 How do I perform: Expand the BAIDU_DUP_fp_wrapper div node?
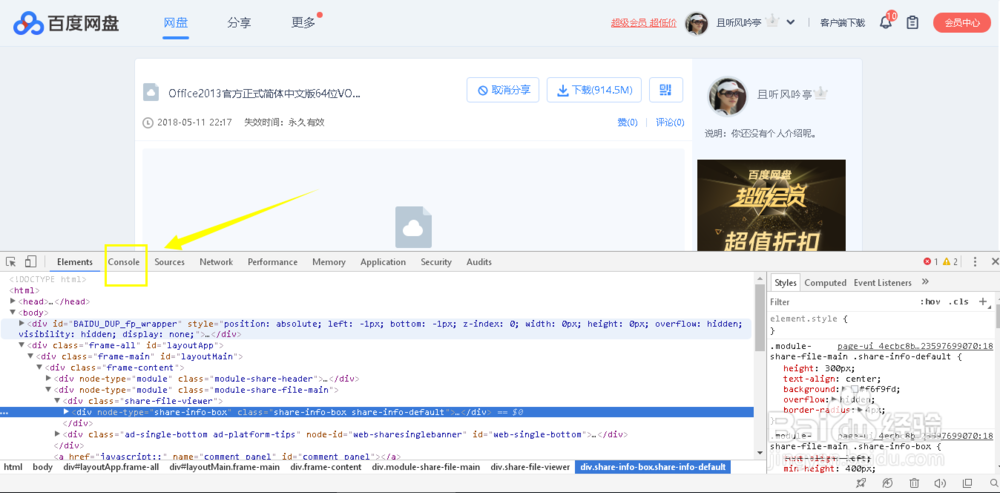tap(22, 324)
